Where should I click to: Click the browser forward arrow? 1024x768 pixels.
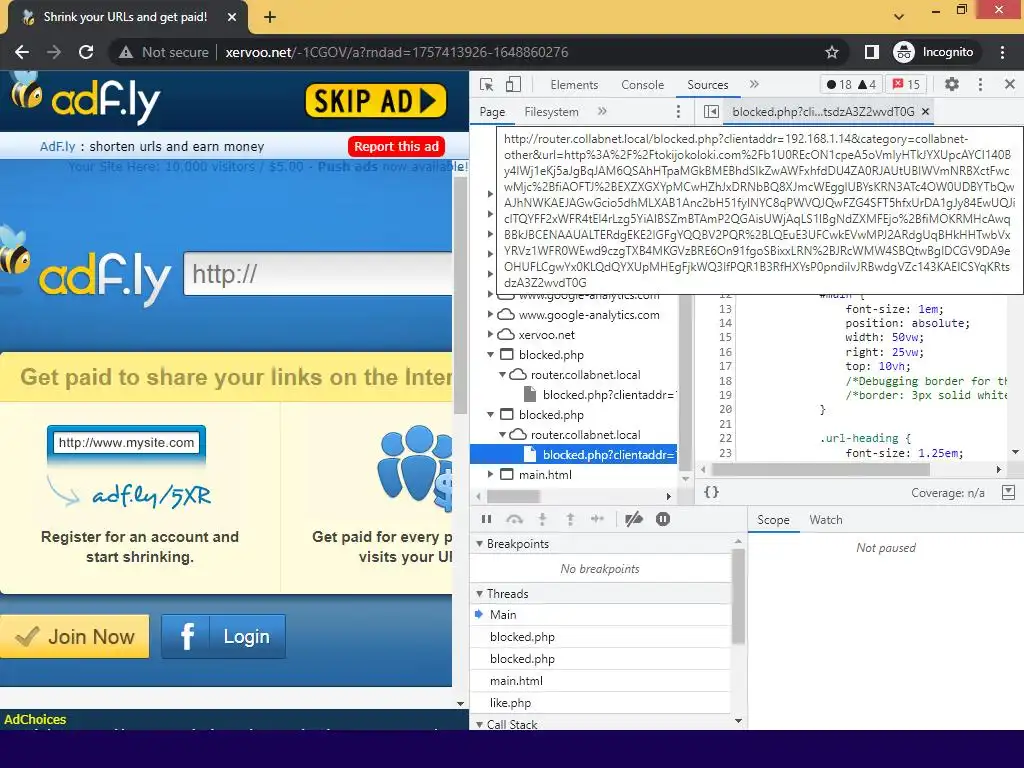coord(54,52)
